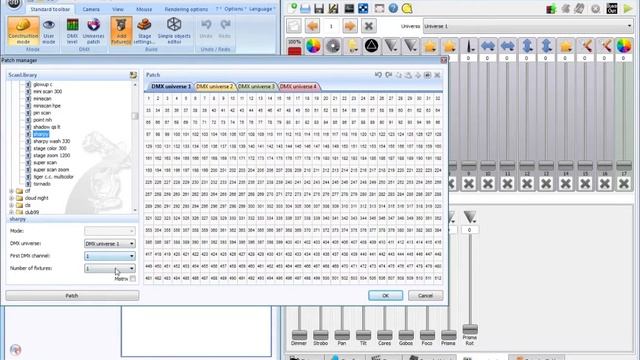Click the blue checkered icon in top toolbar
The width and height of the screenshot is (640, 360).
363,8
